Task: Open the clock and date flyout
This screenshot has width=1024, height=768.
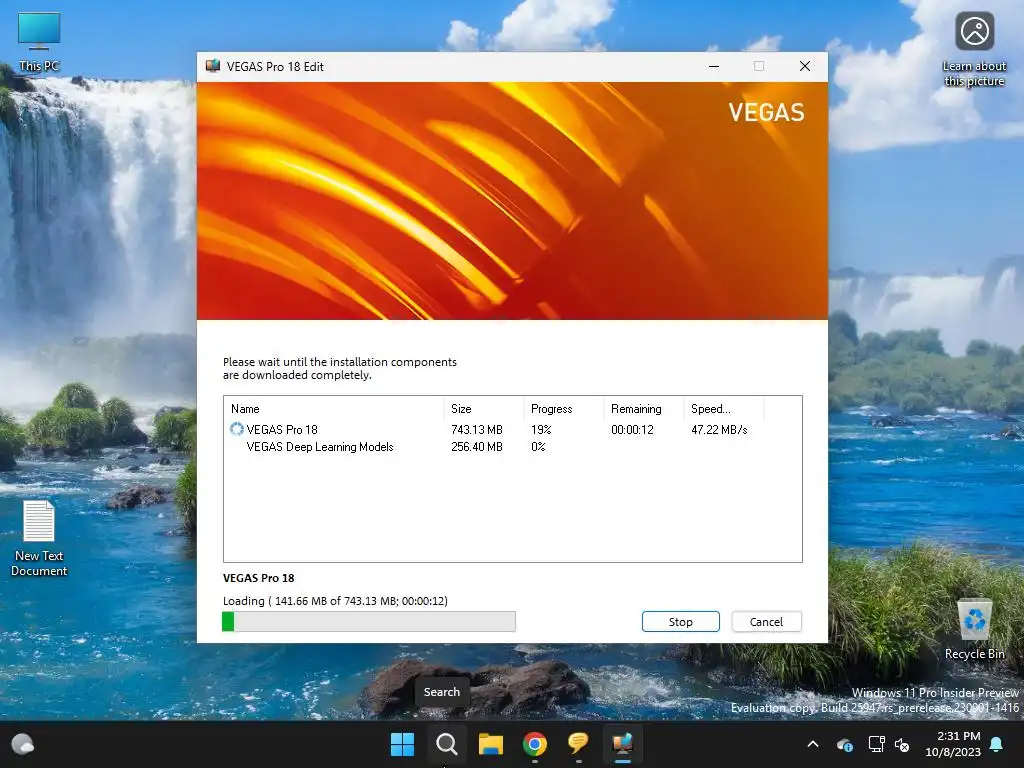Action: tap(953, 744)
